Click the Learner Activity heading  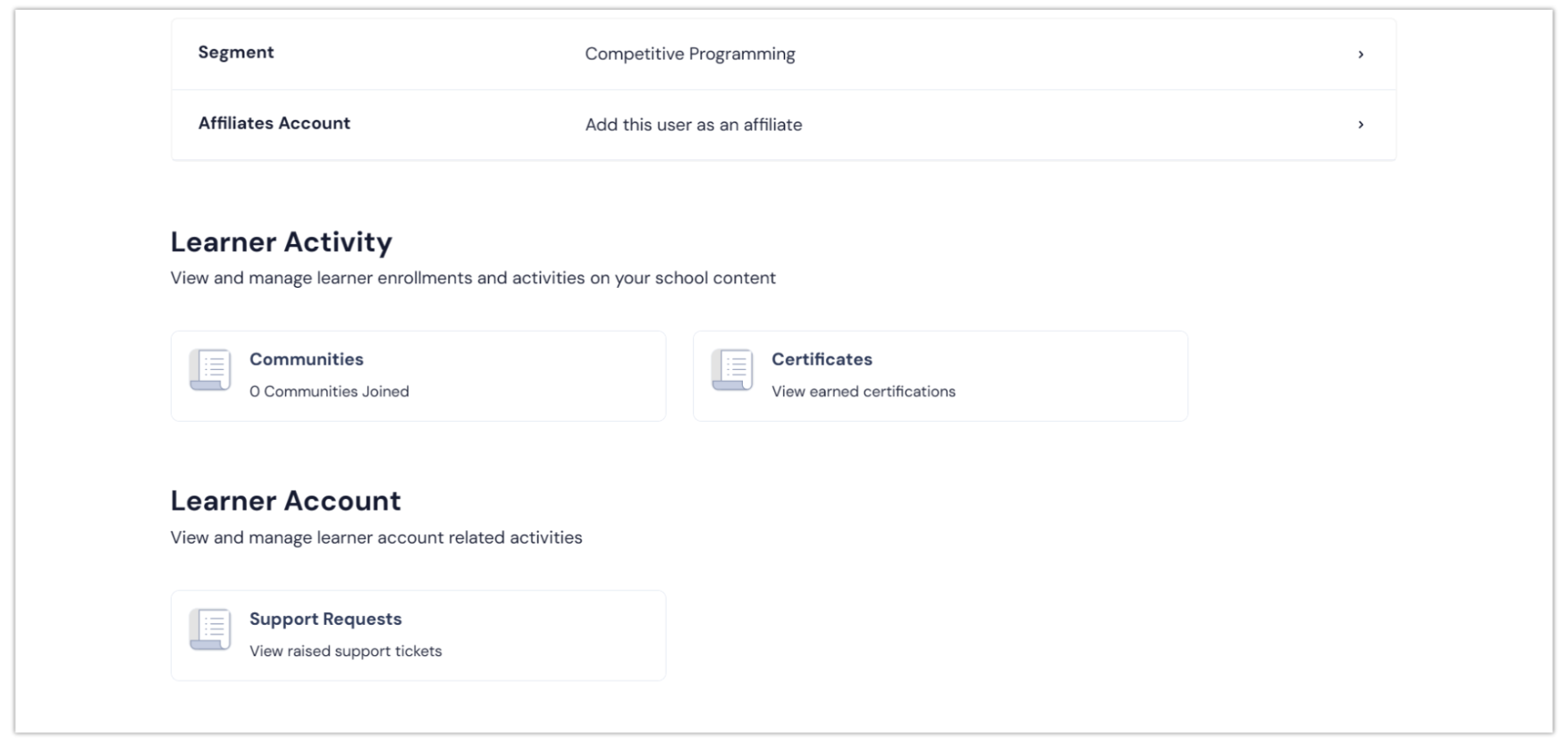pyautogui.click(x=281, y=241)
